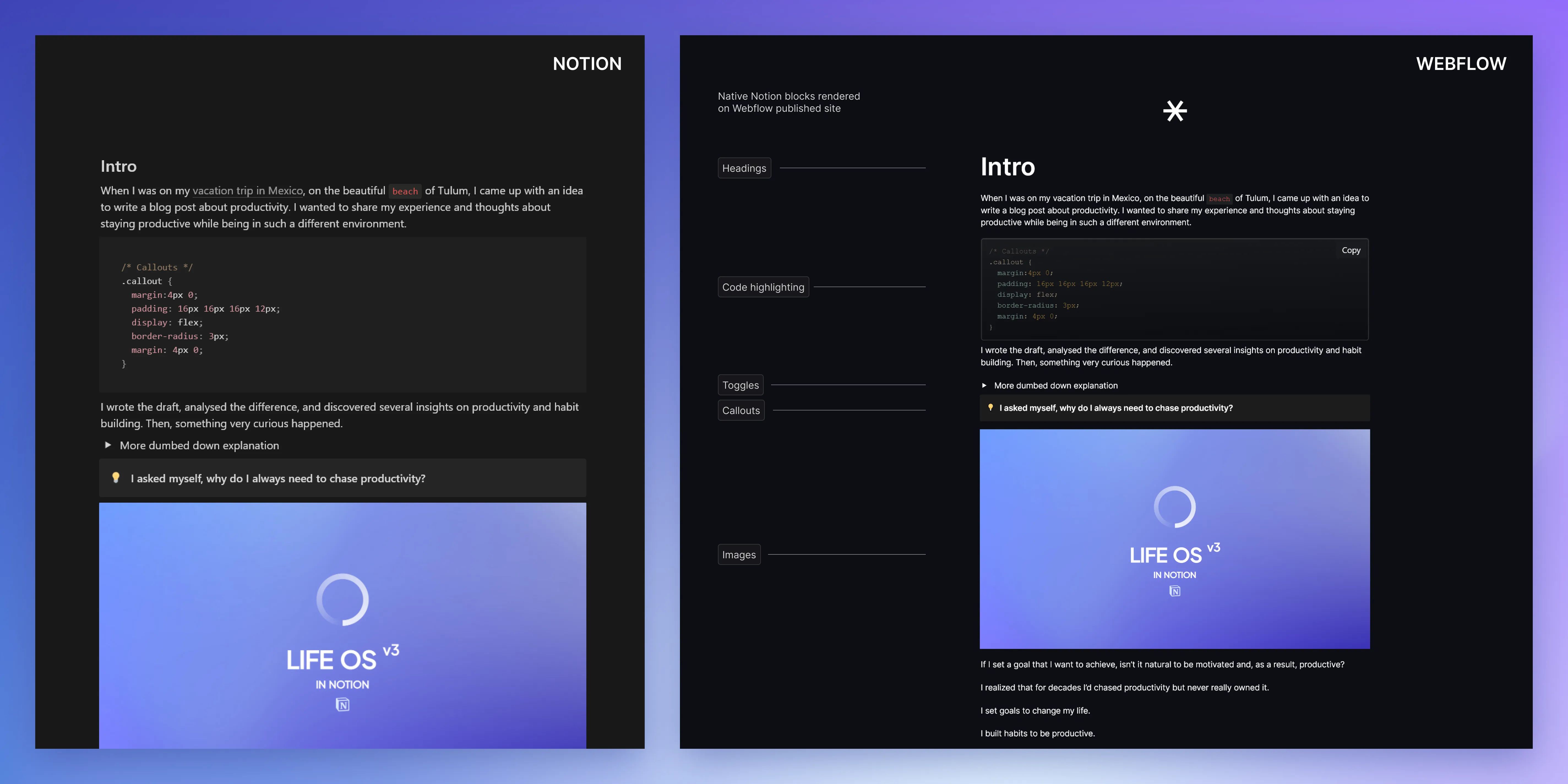The height and width of the screenshot is (784, 1568).
Task: Click the Notion logo in the Webflow-rendered image
Action: 1175,590
